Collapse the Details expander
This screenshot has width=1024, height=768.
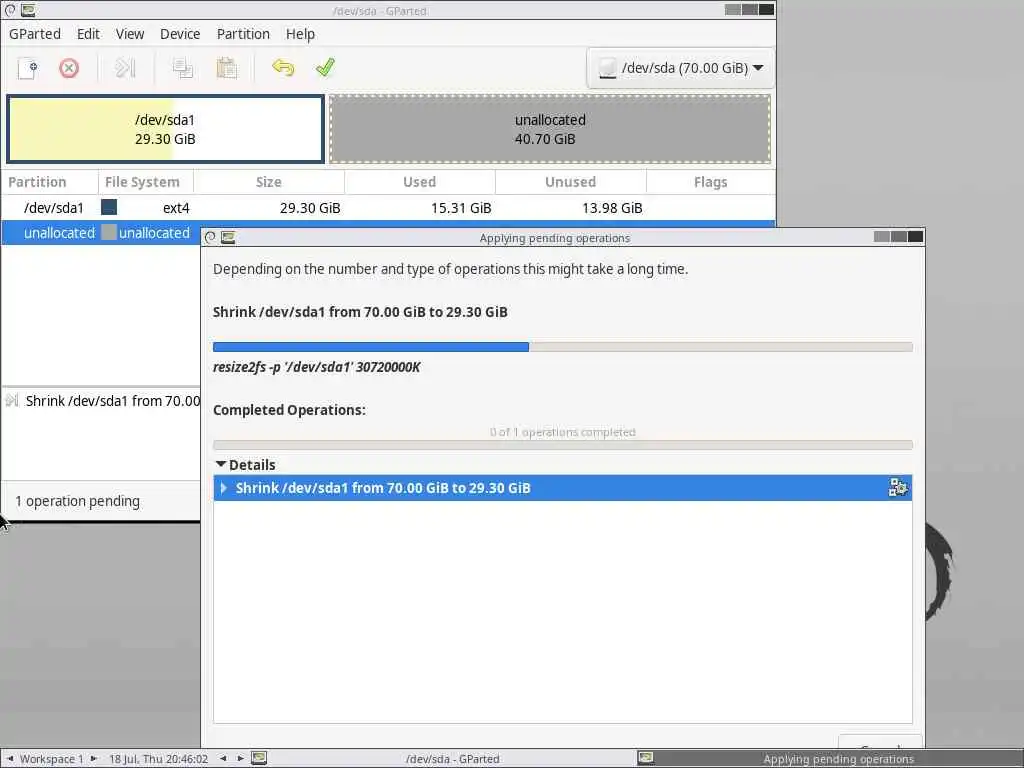[221, 464]
